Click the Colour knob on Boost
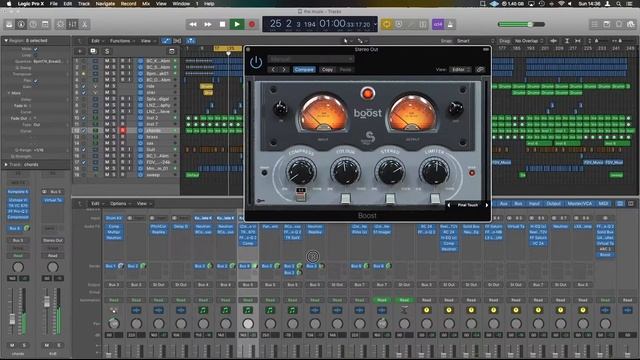 (345, 171)
